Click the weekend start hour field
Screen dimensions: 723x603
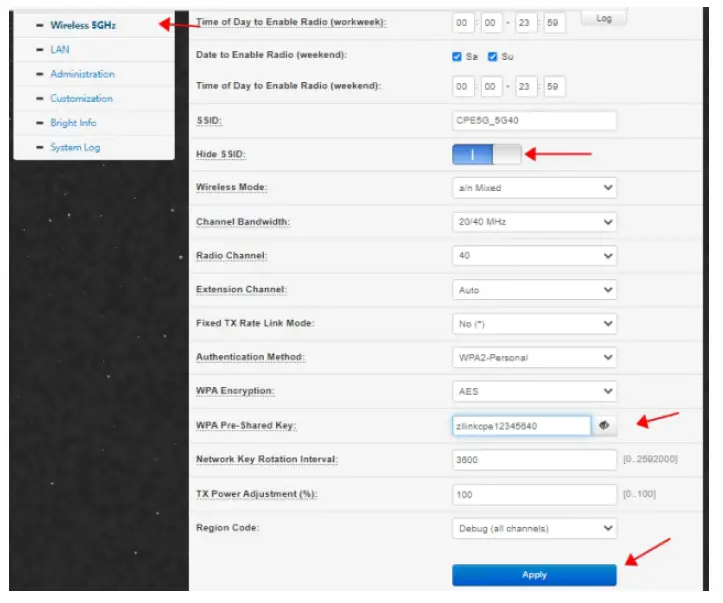[x=463, y=87]
